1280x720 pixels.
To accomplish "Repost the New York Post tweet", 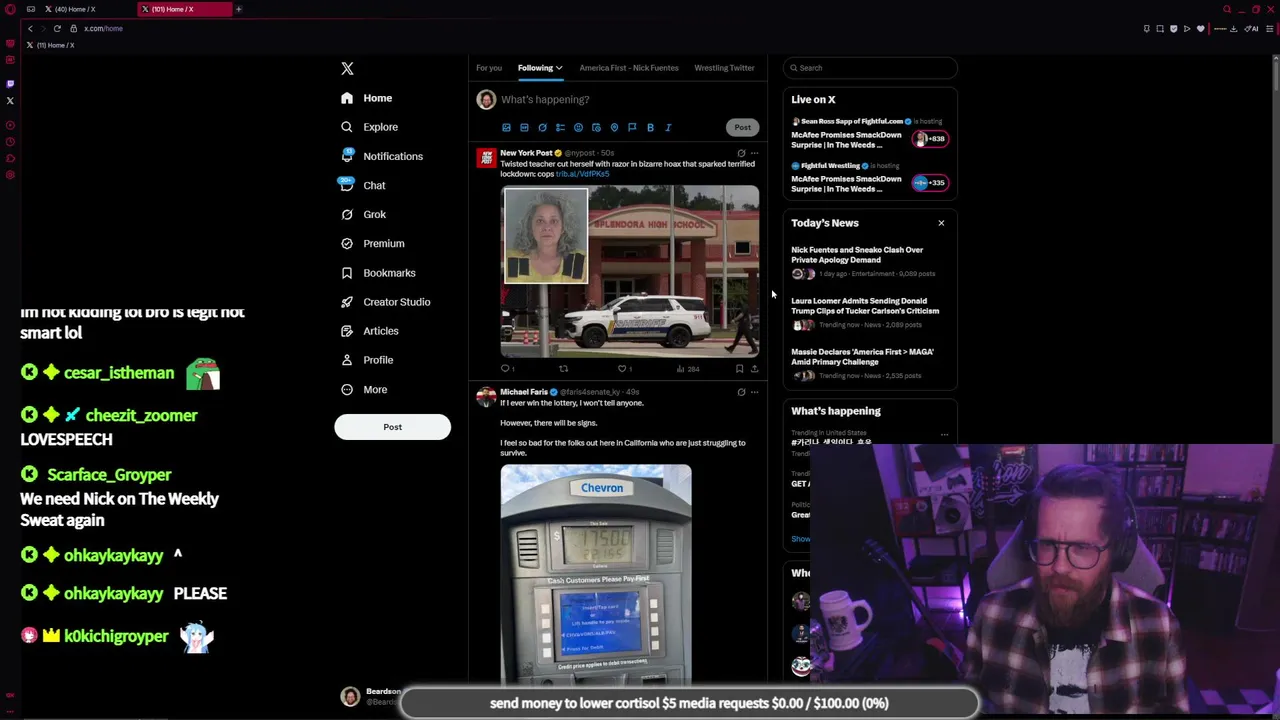I will tap(563, 369).
